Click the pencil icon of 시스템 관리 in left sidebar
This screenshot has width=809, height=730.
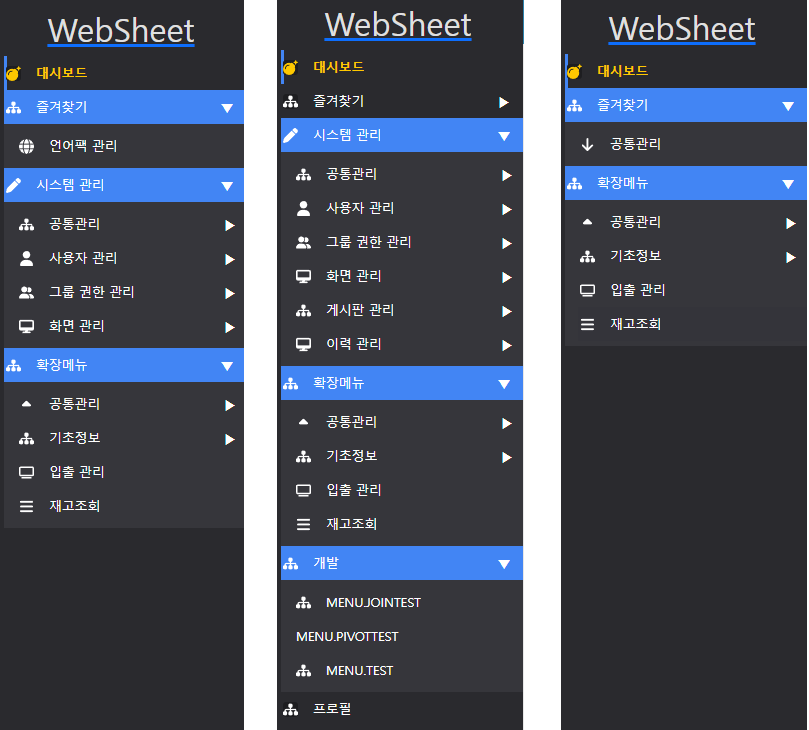(x=13, y=185)
